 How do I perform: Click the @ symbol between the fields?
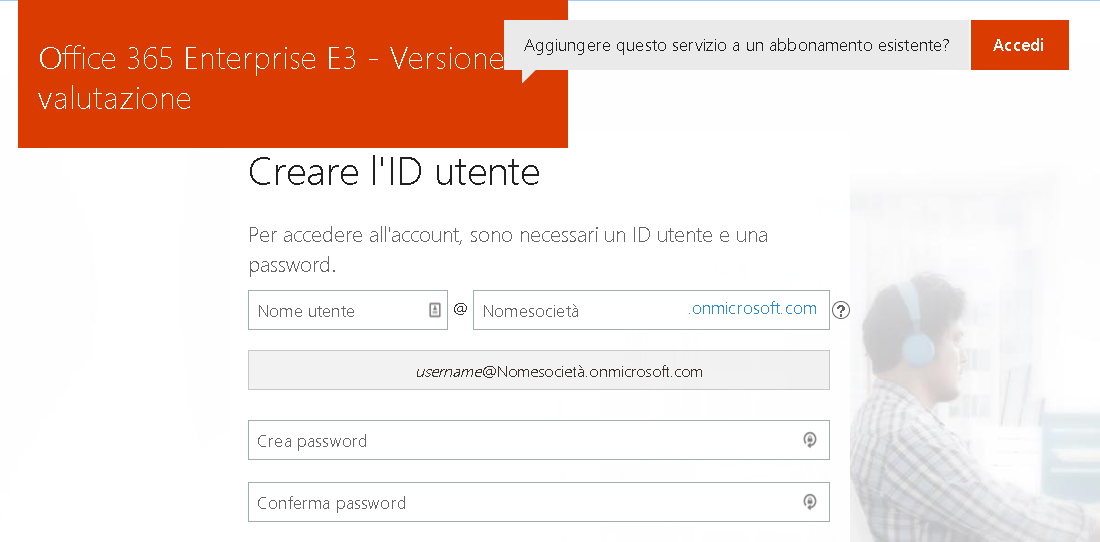pyautogui.click(x=460, y=309)
